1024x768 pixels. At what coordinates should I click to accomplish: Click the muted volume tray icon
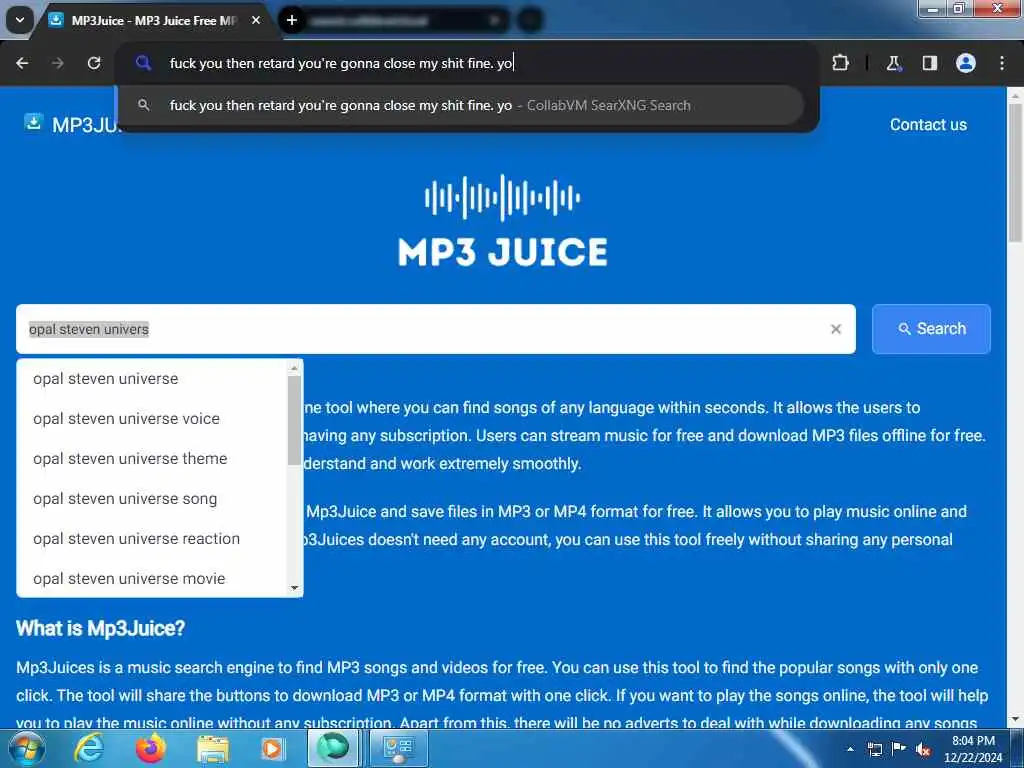pos(923,750)
